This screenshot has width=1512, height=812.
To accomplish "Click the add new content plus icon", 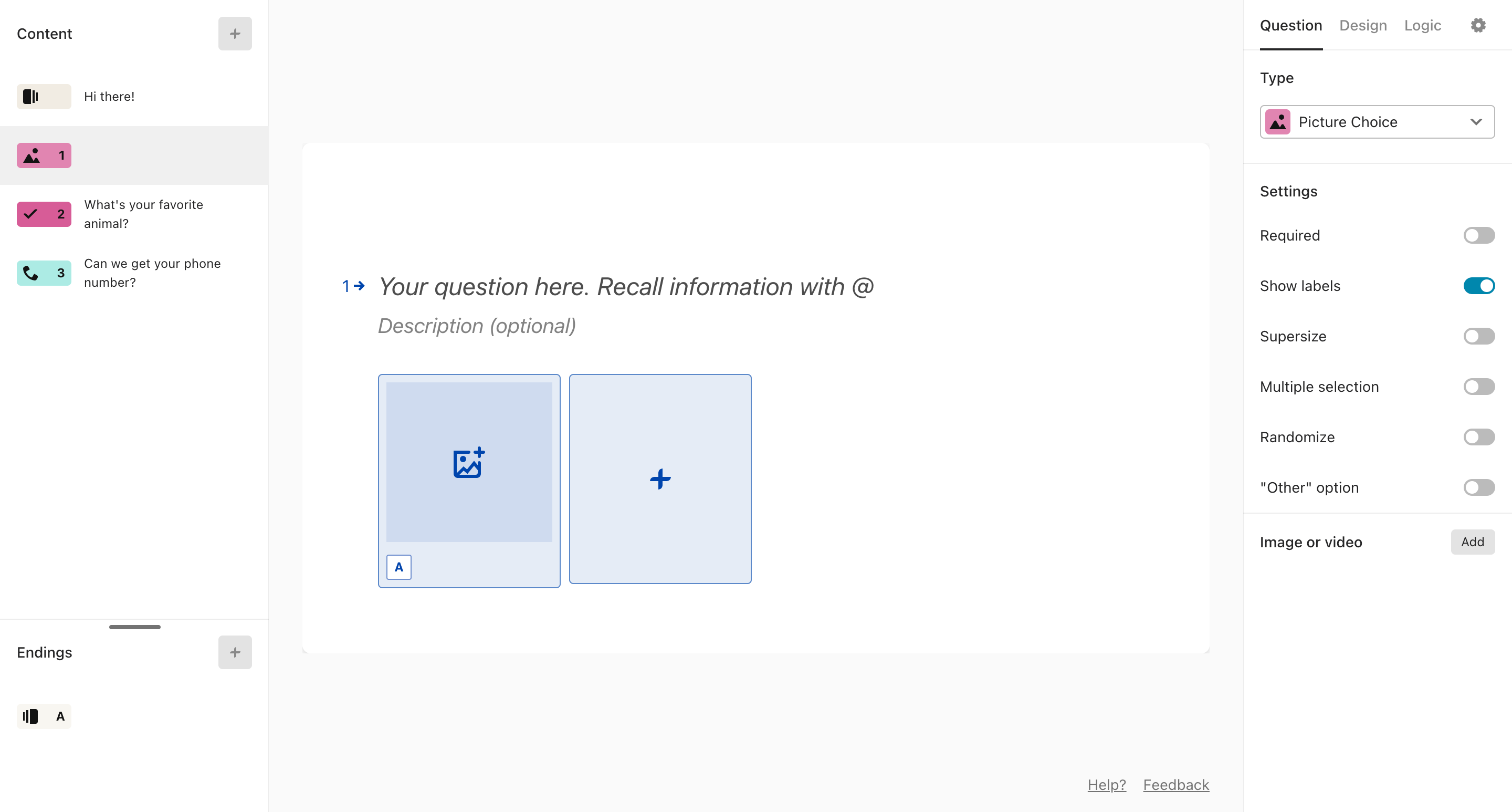I will (x=236, y=33).
